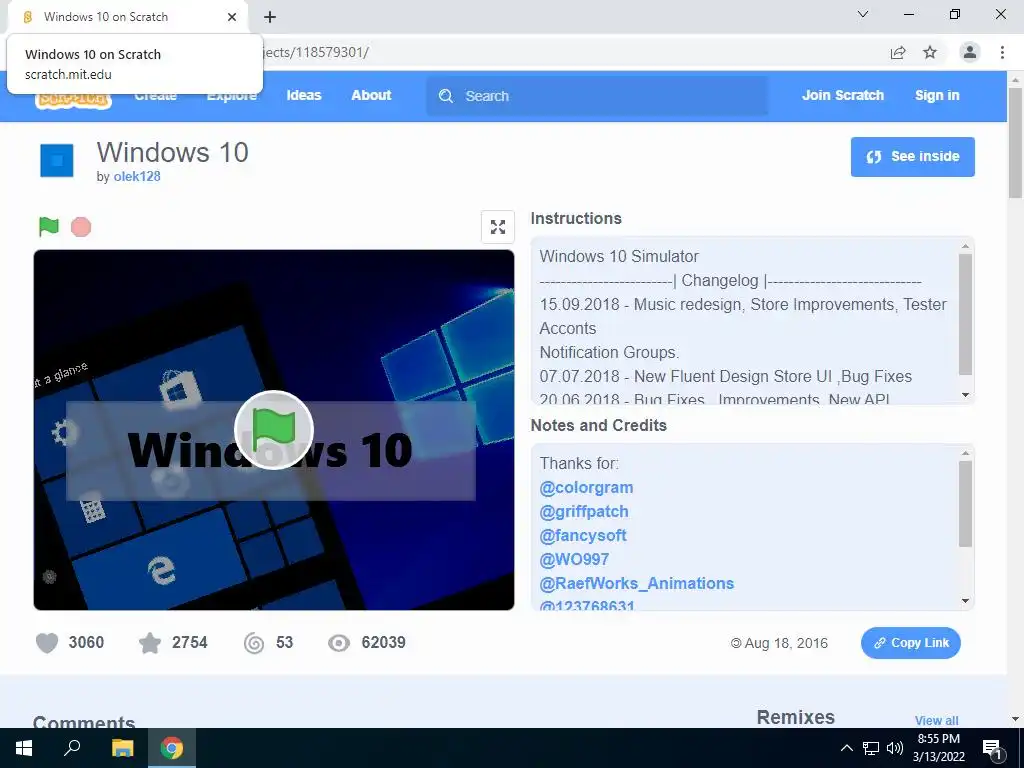Open the @colorgram profile link
The image size is (1024, 768).
click(586, 488)
